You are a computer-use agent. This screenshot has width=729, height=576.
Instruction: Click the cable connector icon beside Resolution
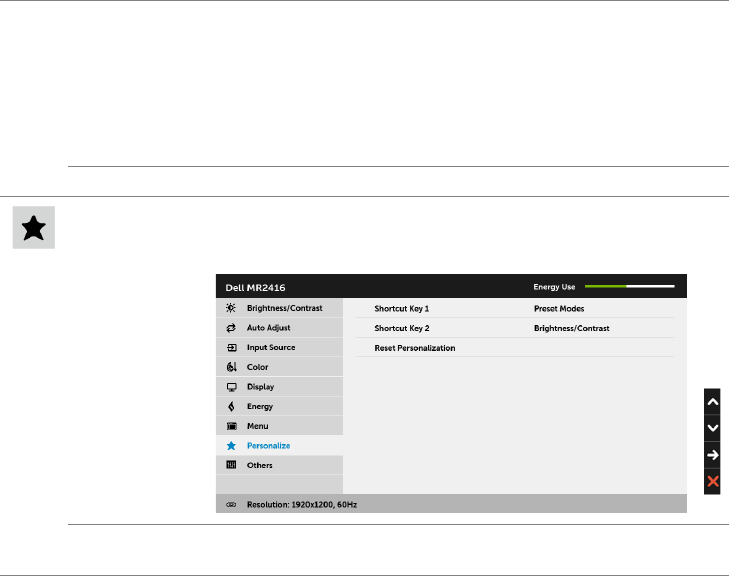[x=231, y=504]
